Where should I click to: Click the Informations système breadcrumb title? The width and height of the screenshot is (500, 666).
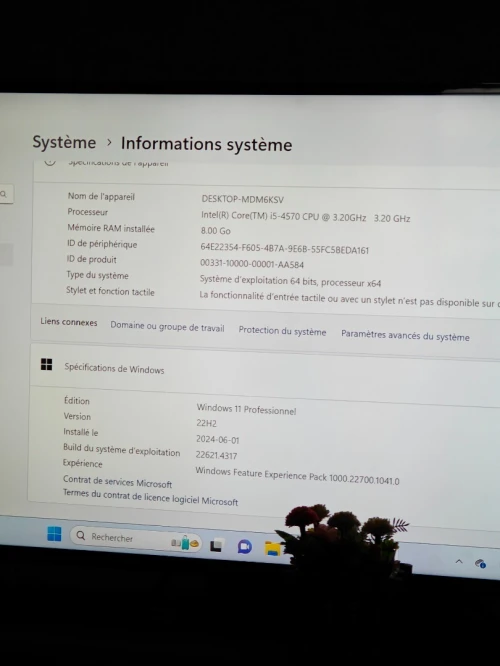click(x=206, y=144)
